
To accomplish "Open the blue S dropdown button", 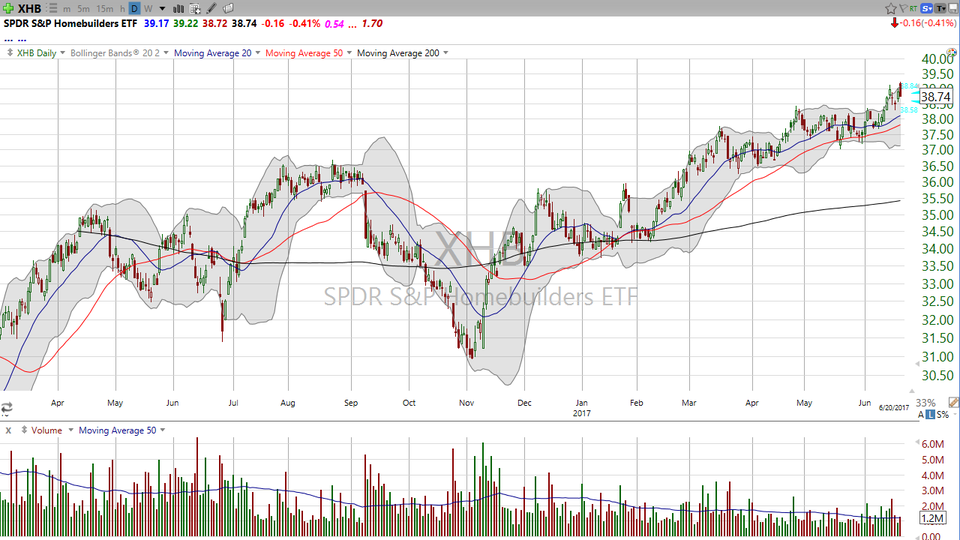I will coord(926,9).
